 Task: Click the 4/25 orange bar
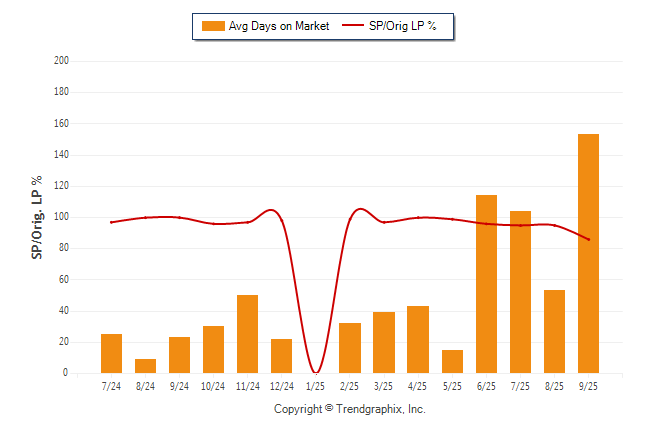point(418,339)
